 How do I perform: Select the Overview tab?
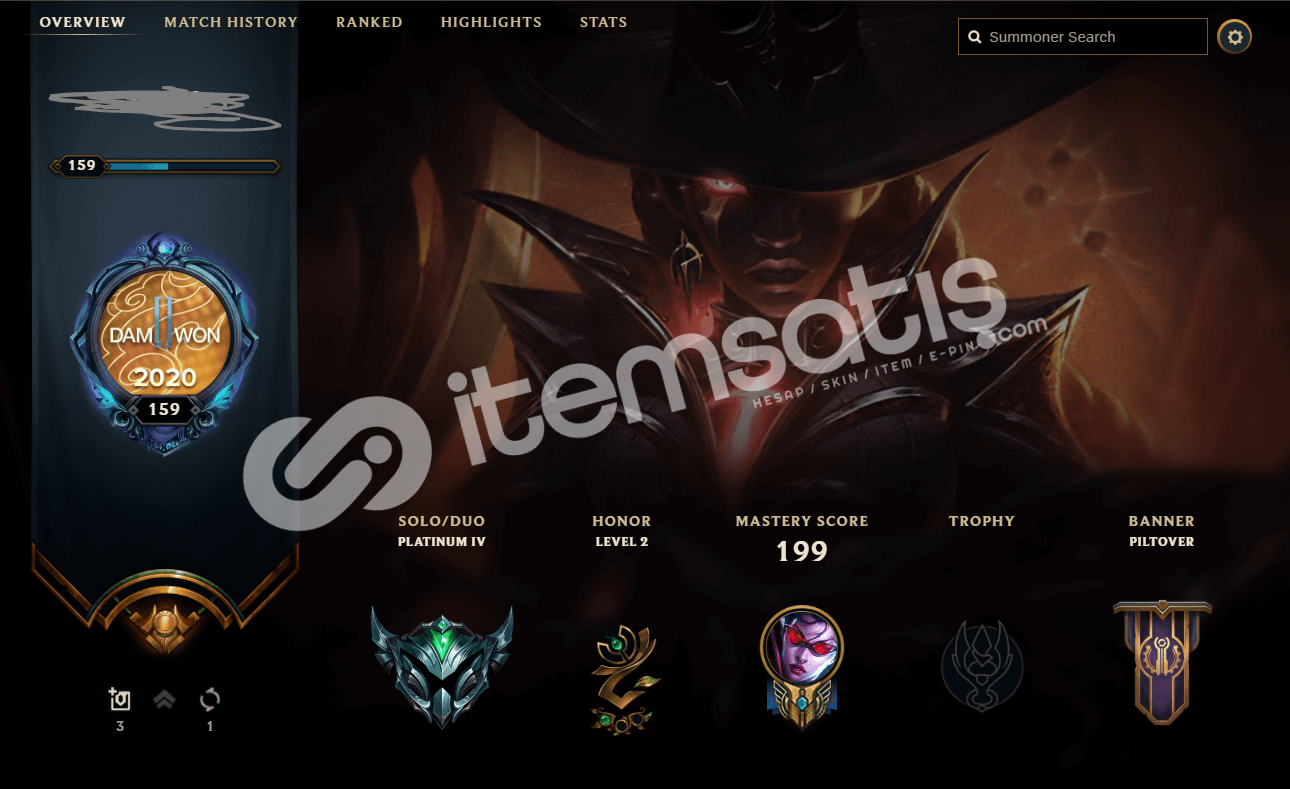(83, 22)
